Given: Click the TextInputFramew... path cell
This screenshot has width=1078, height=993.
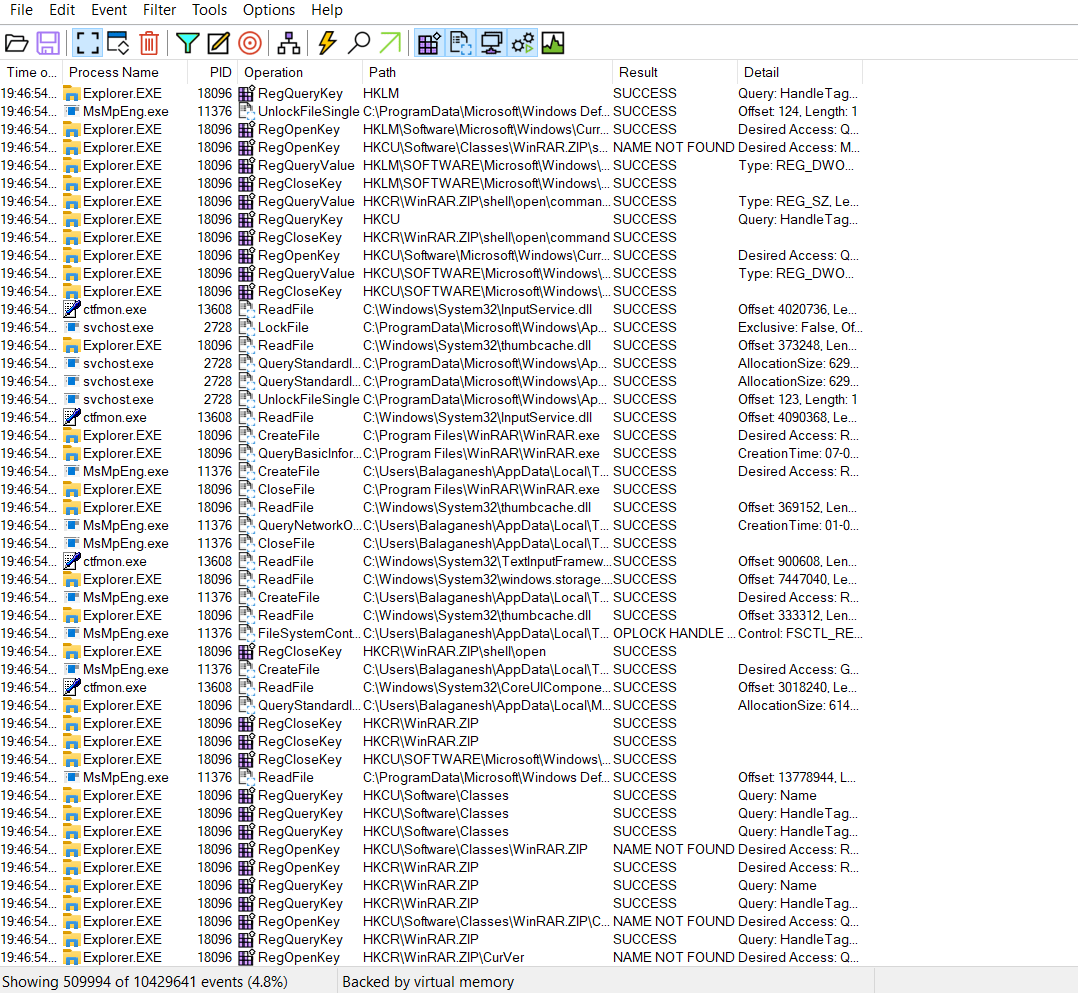Looking at the screenshot, I should point(487,561).
